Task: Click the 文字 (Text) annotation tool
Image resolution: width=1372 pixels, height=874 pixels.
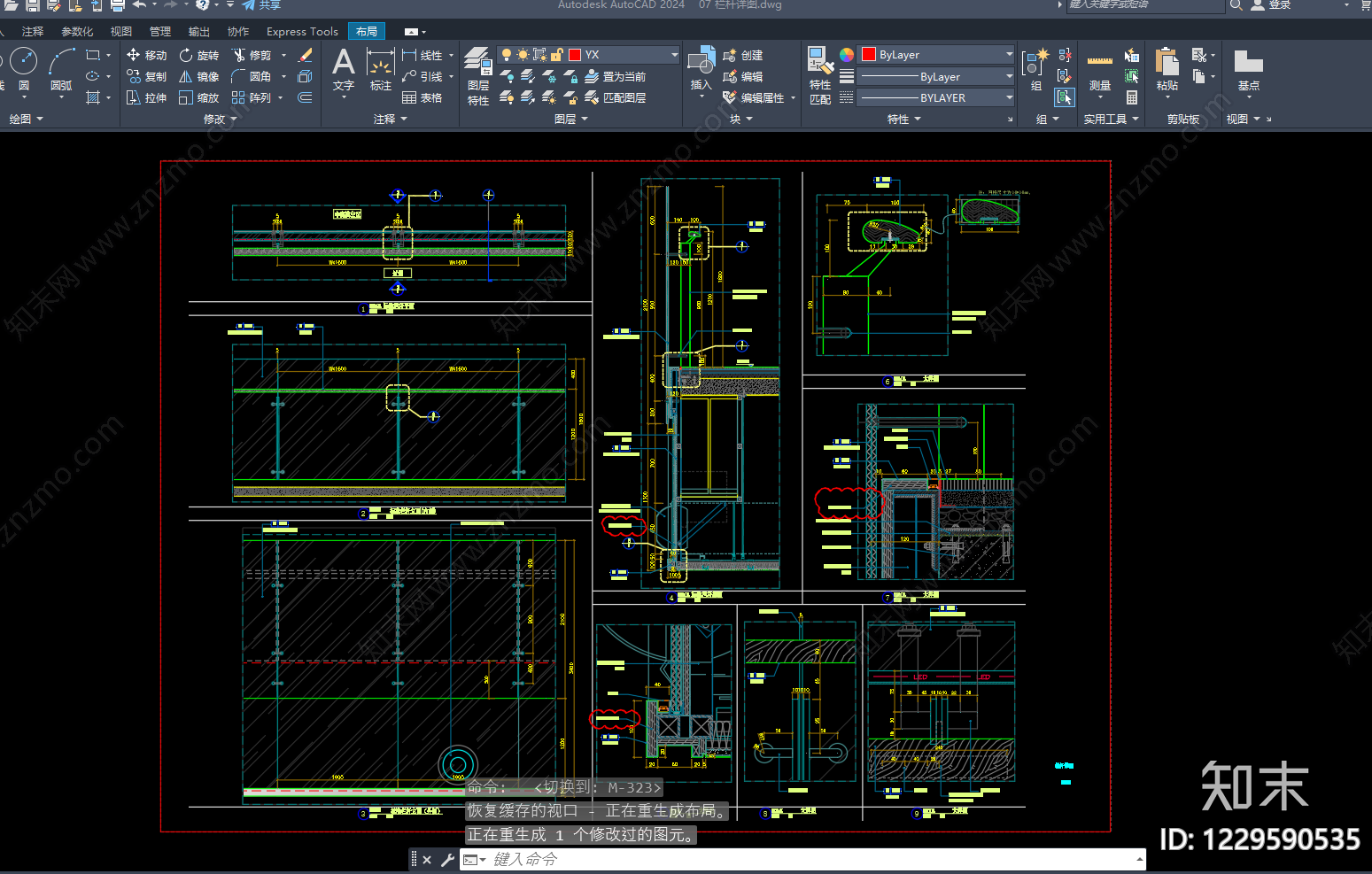Action: (x=344, y=70)
